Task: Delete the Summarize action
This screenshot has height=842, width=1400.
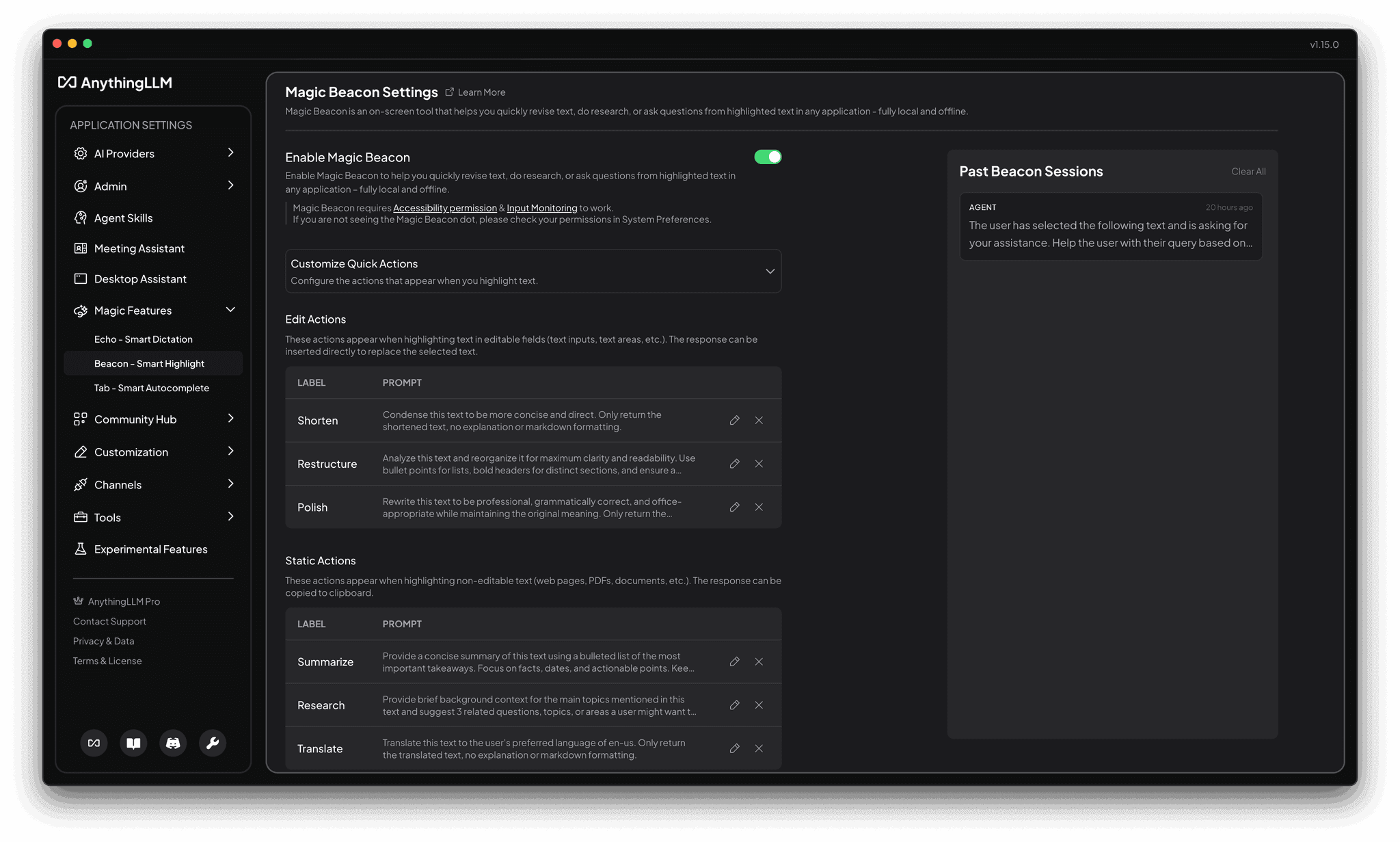Action: 759,661
